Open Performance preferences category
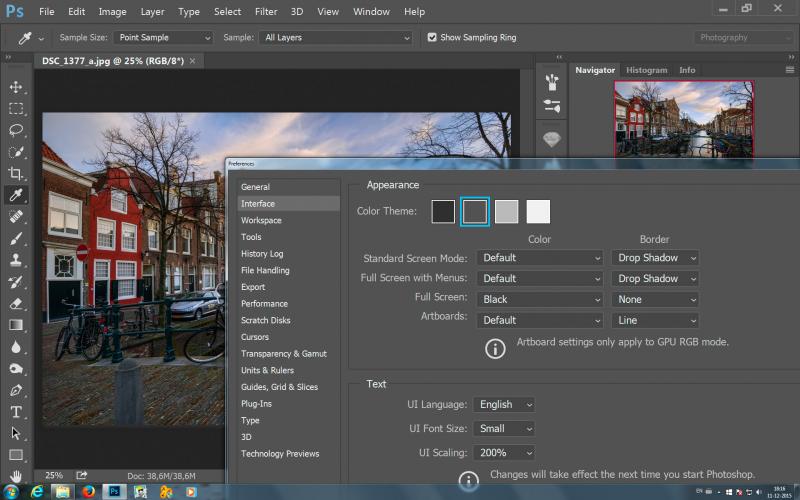 click(x=288, y=304)
